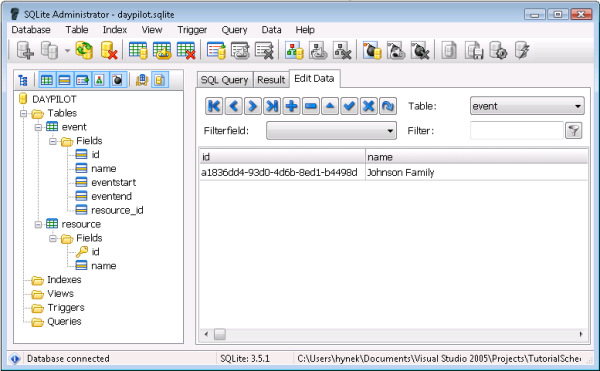
Task: Select the Indexes folder in tree
Action: coord(64,280)
